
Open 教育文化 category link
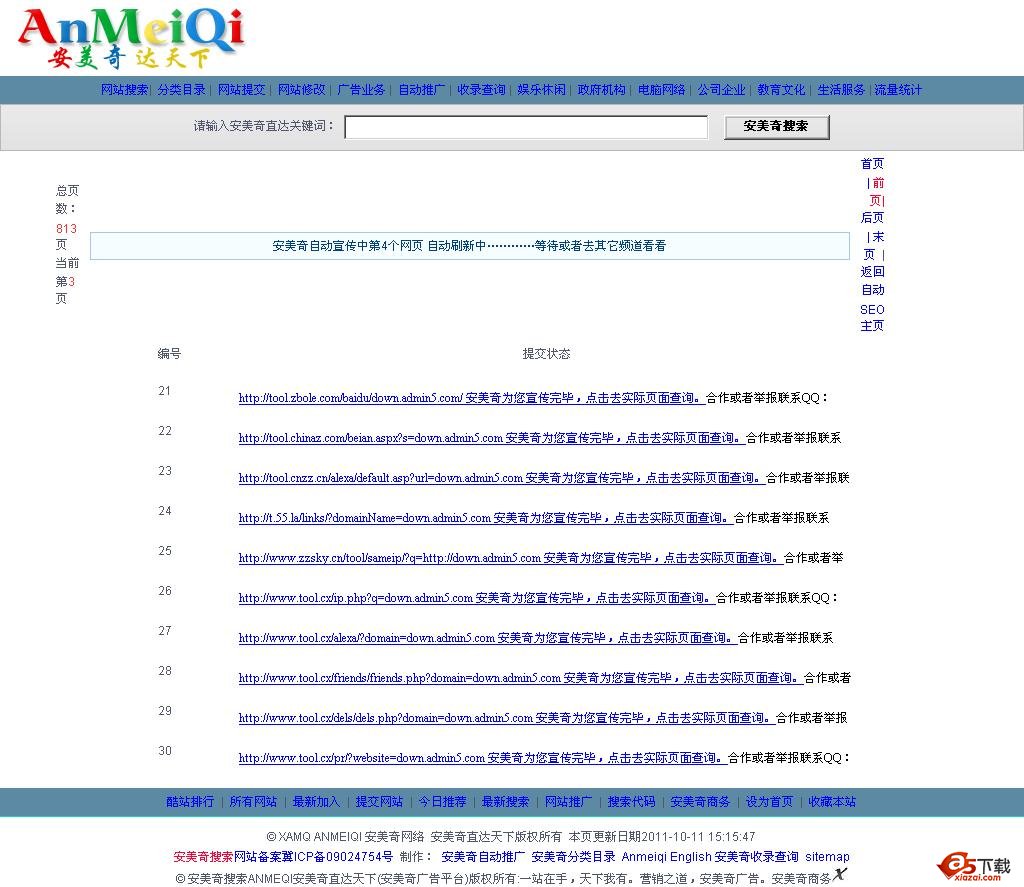(x=781, y=89)
